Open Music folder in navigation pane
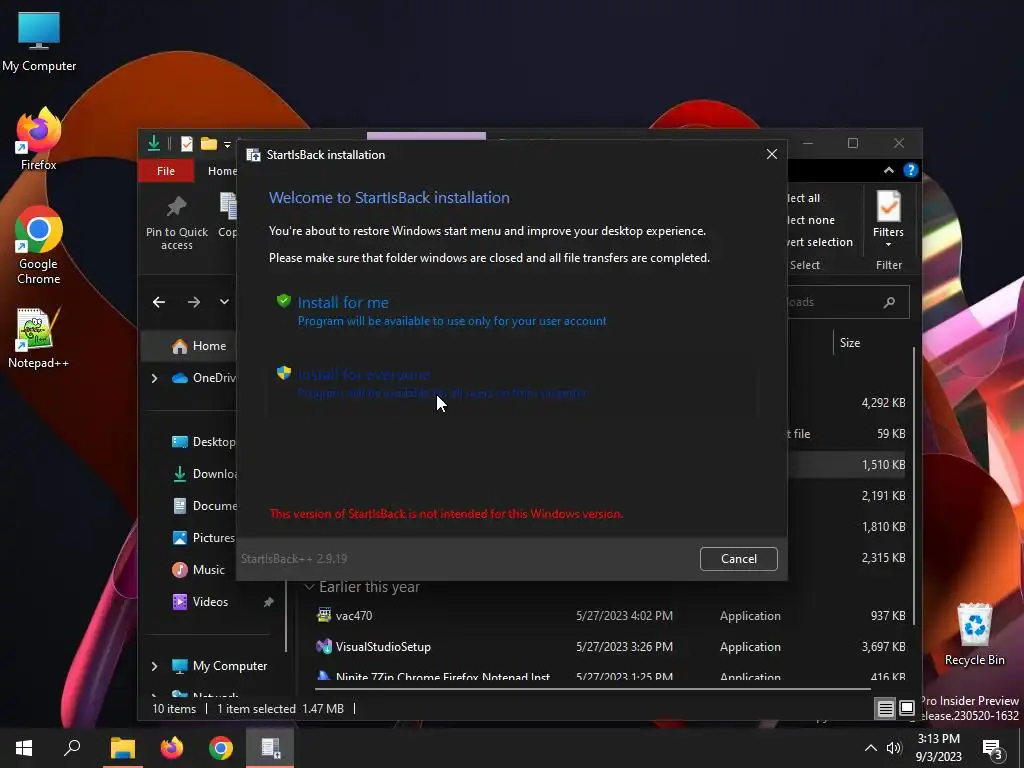The width and height of the screenshot is (1024, 768). 199,570
